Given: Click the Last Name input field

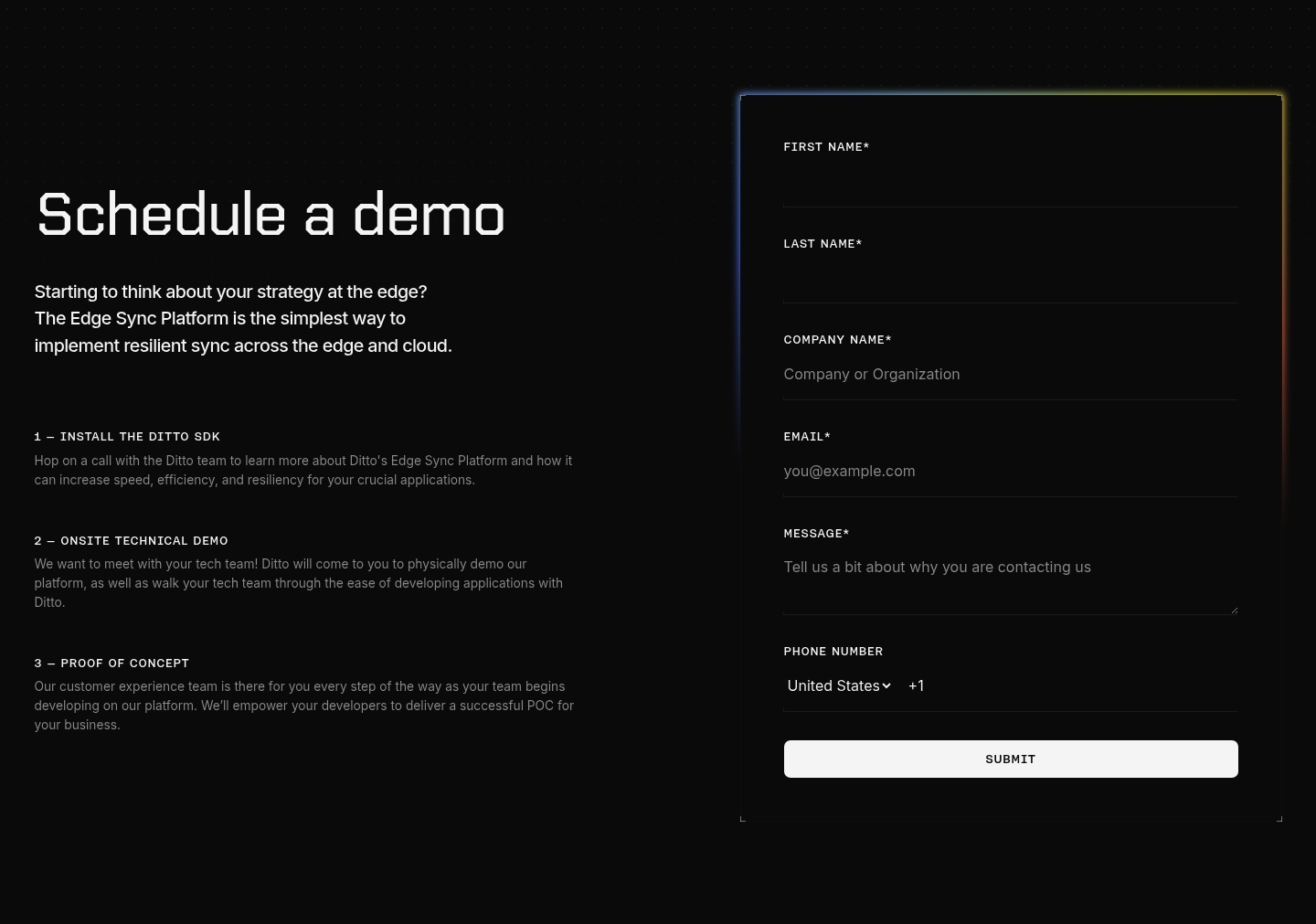Looking at the screenshot, I should tap(1010, 282).
